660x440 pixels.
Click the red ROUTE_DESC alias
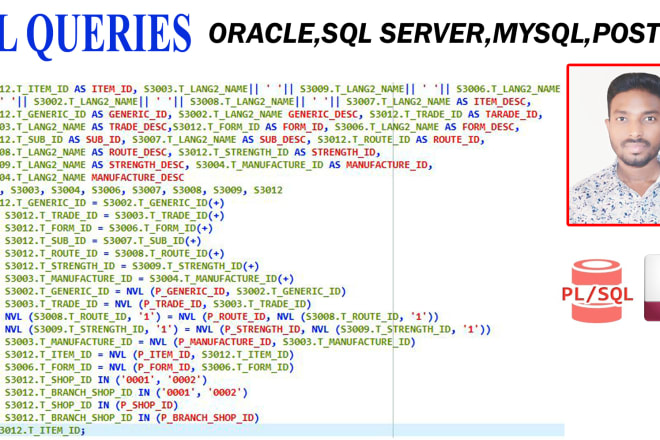(x=138, y=152)
